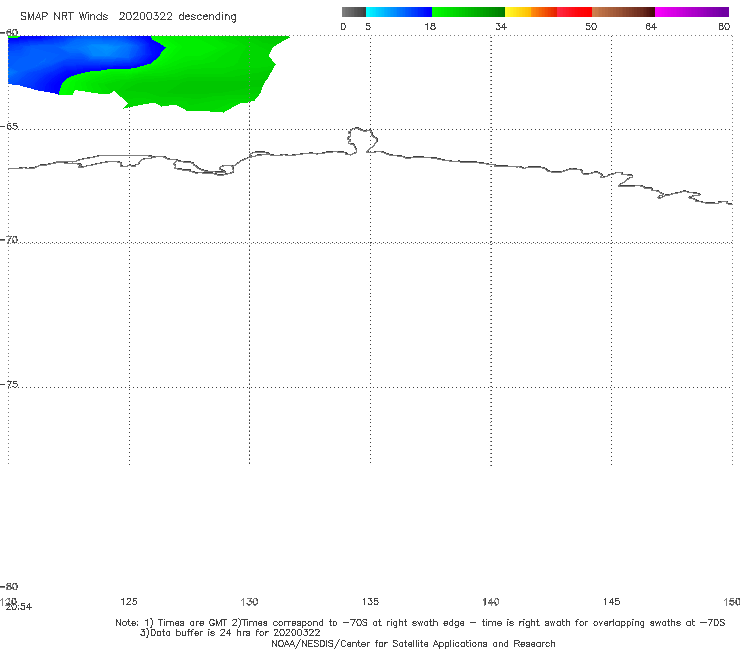Click the 'Note: 1) Times are GMT' footnote line
Screen dimensions: 740x650
point(420,623)
